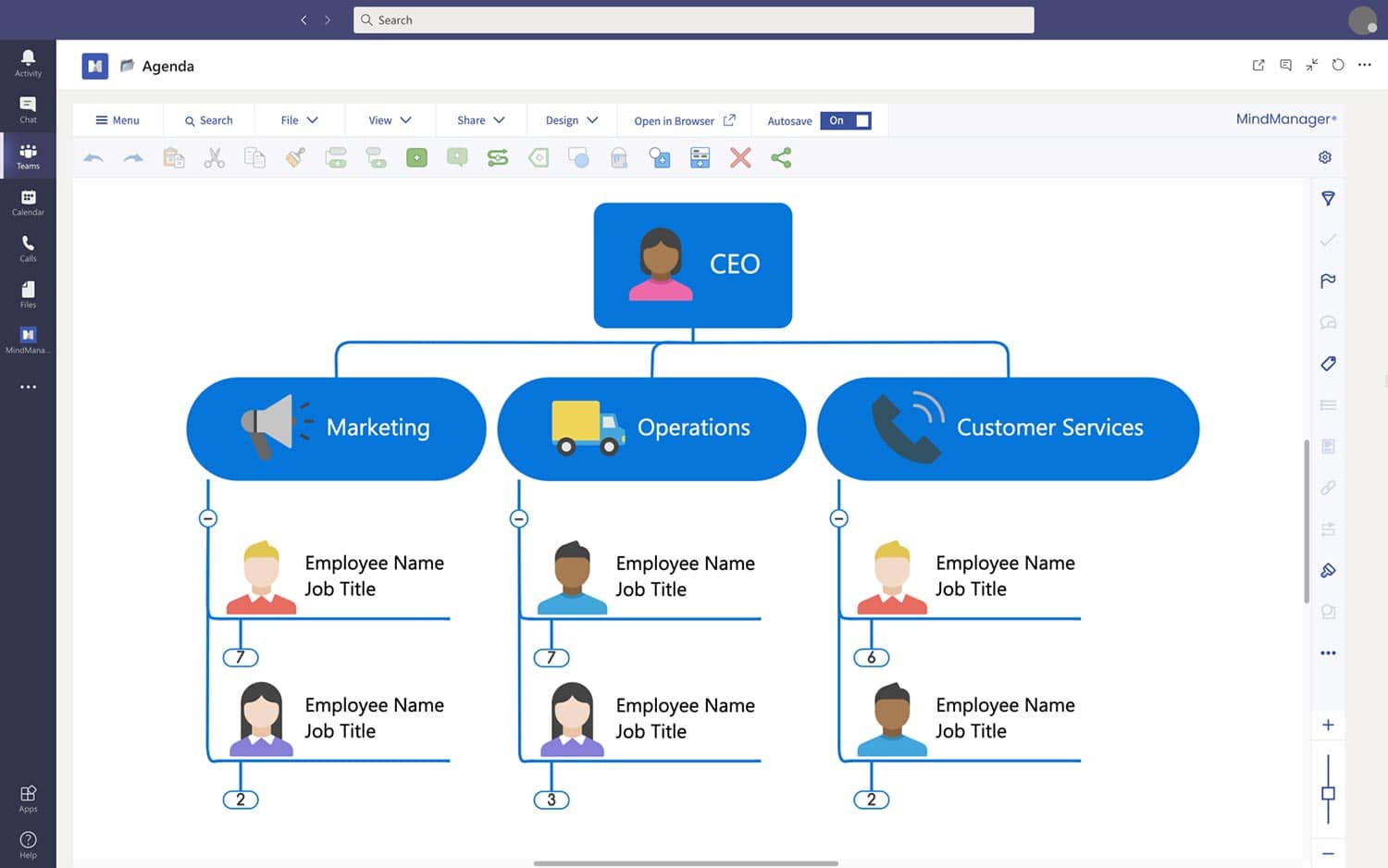
Task: Click the flag icon in right sidebar
Action: tap(1328, 281)
